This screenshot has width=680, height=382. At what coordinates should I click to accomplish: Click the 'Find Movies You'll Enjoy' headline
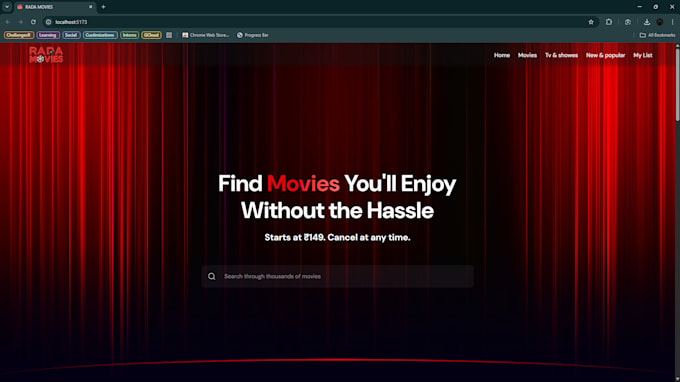tap(337, 183)
